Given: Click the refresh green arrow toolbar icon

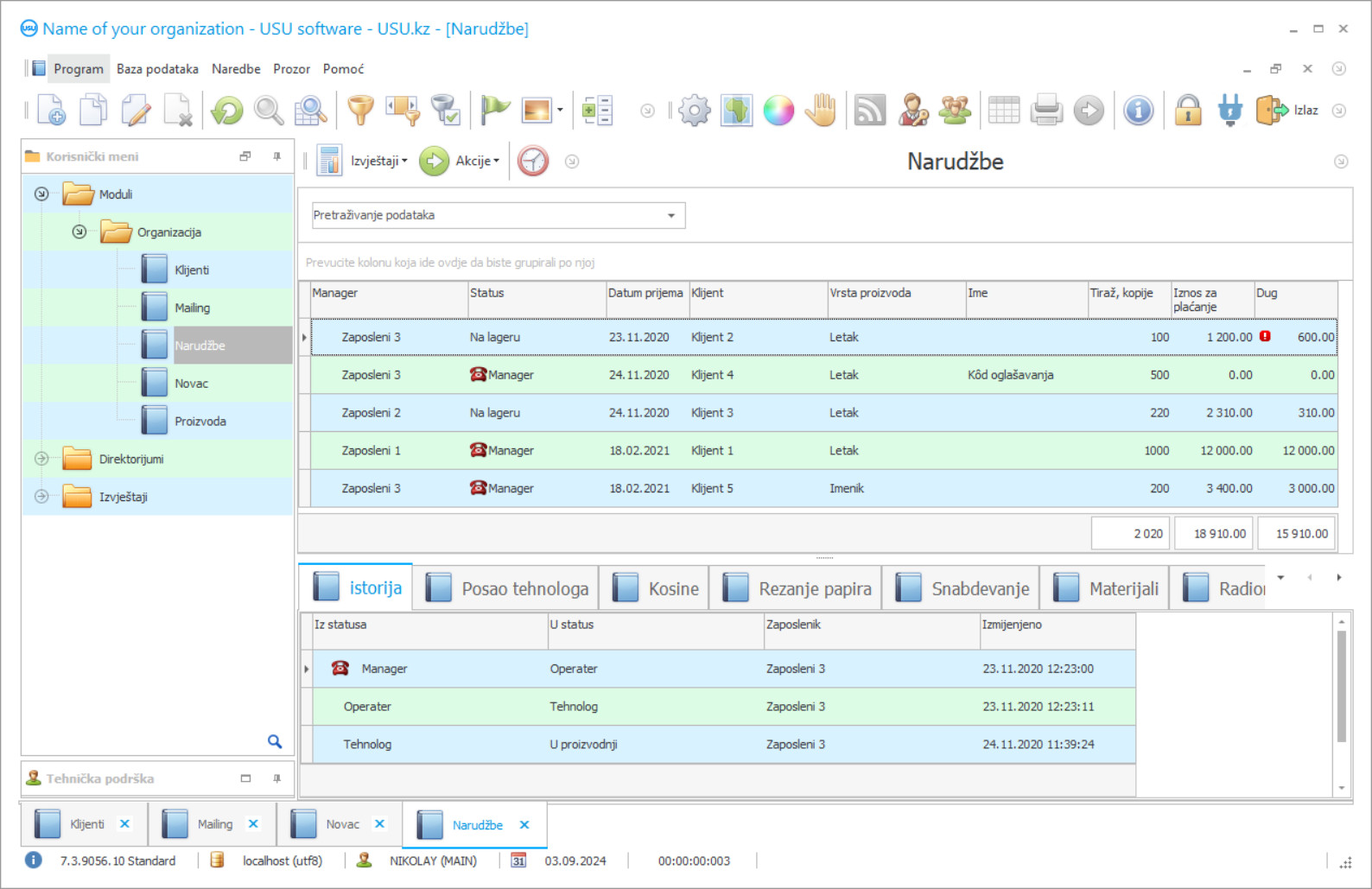Looking at the screenshot, I should pyautogui.click(x=227, y=111).
